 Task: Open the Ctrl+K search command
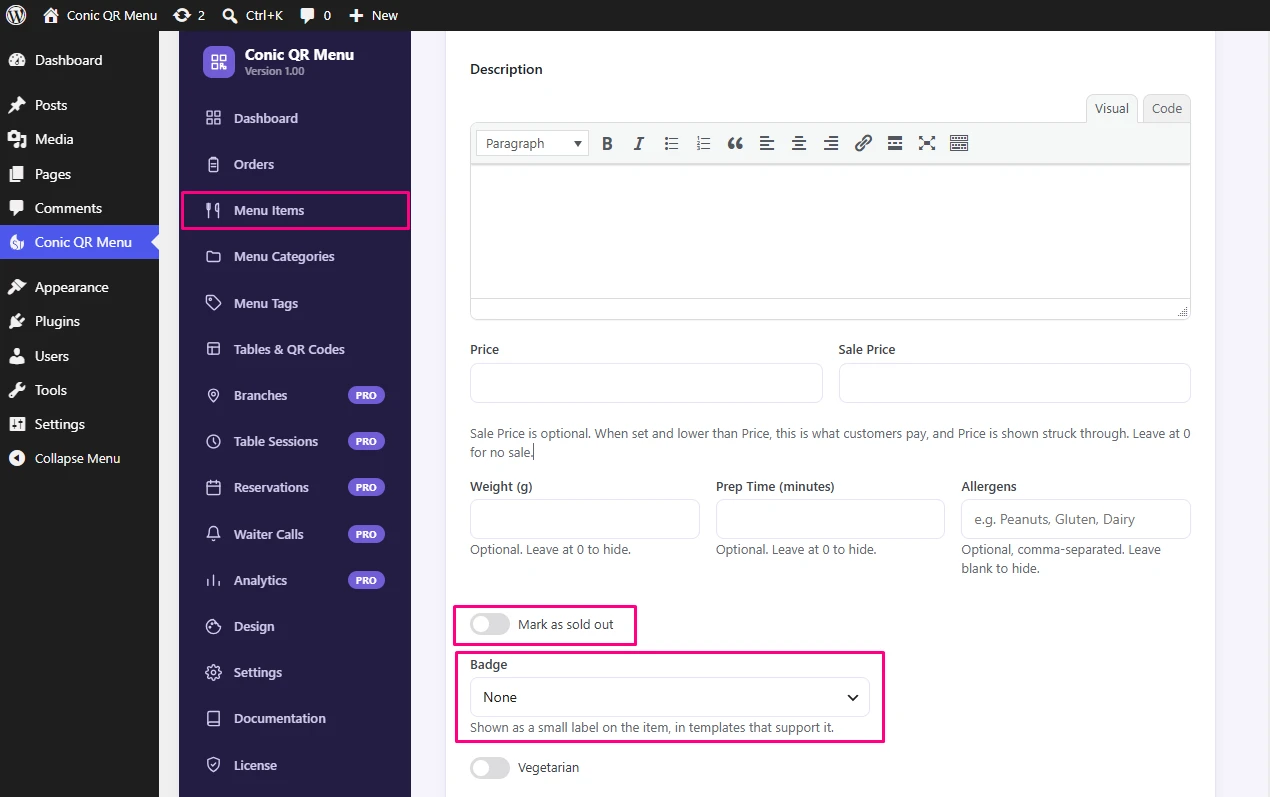click(x=254, y=15)
